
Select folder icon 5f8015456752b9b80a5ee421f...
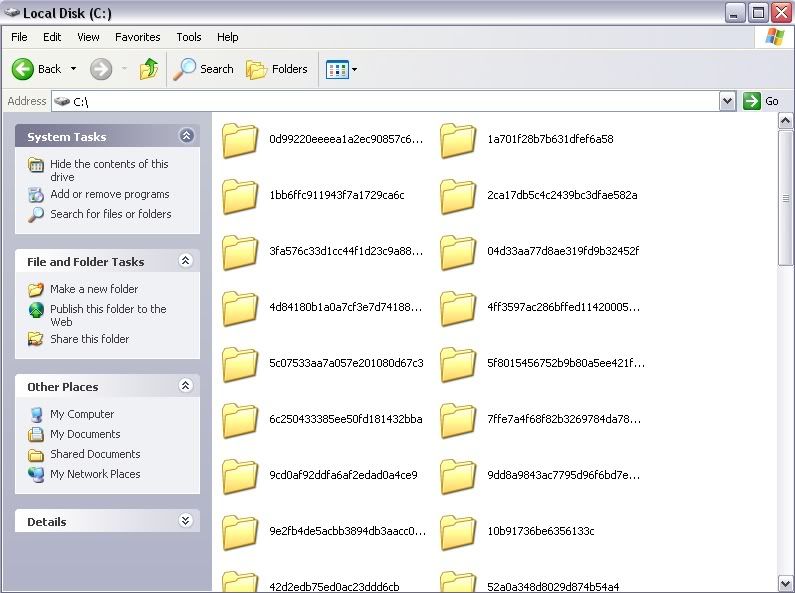point(458,364)
